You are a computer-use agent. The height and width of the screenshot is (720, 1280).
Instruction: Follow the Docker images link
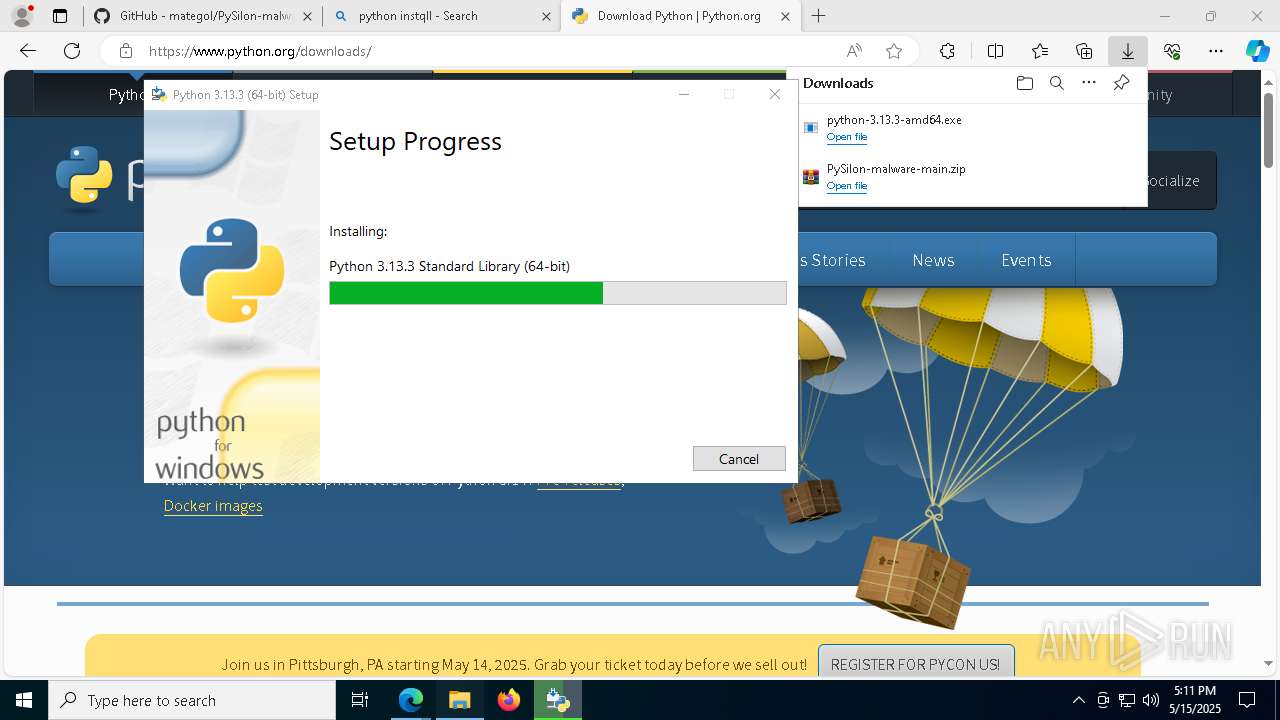coord(213,506)
